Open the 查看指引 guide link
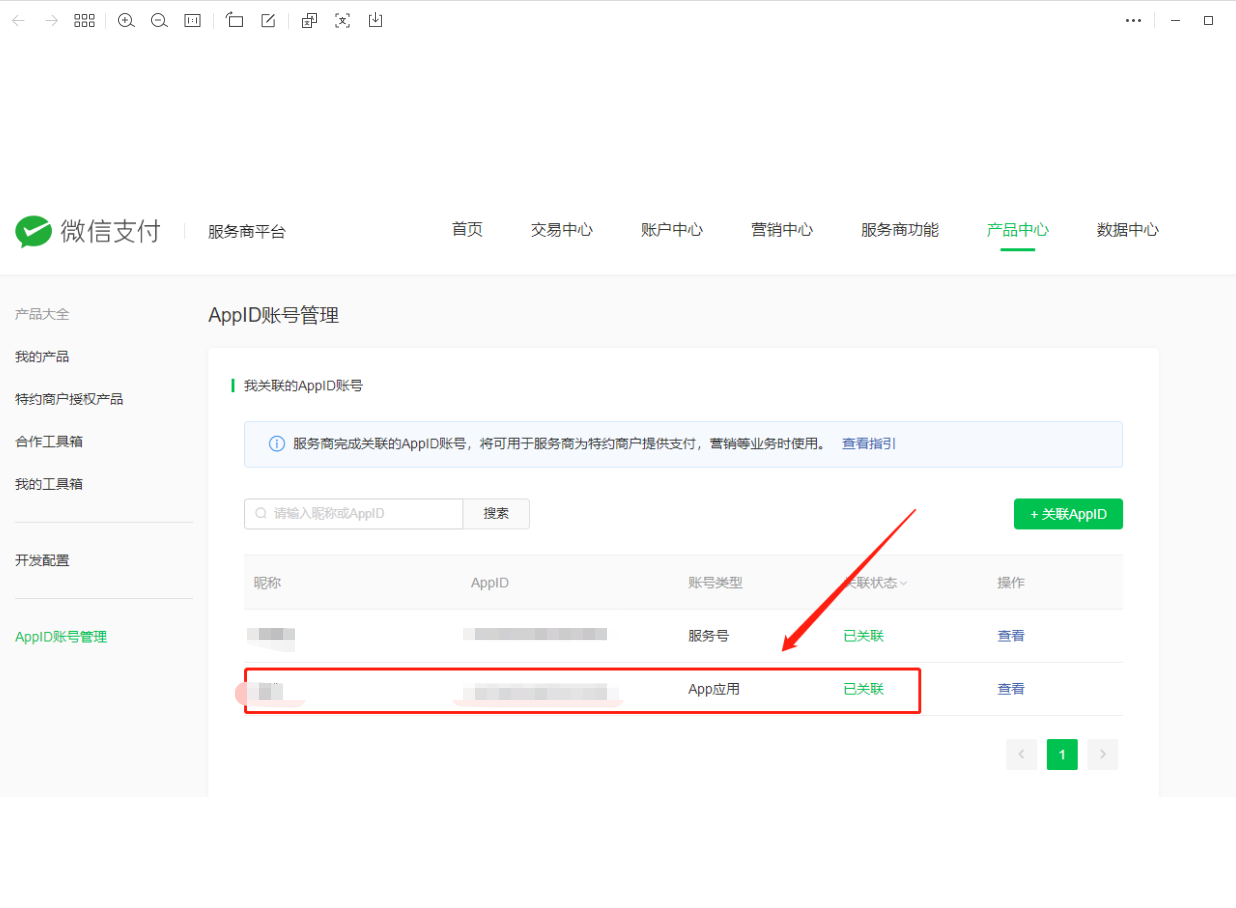Viewport: 1236px width, 908px height. click(x=868, y=444)
